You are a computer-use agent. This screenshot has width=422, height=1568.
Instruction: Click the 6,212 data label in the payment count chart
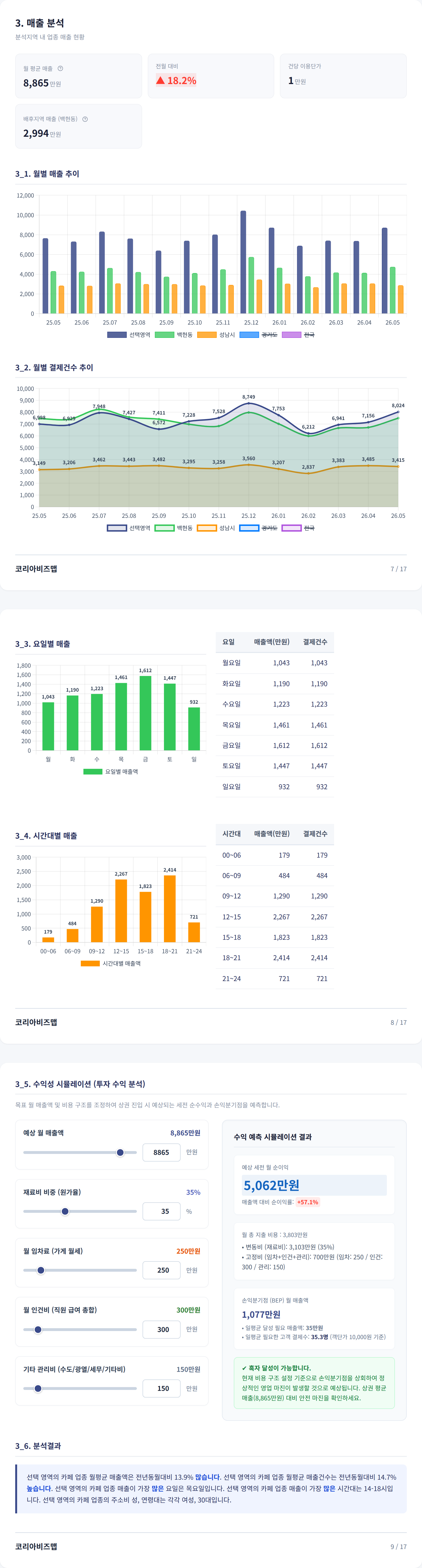(x=308, y=427)
